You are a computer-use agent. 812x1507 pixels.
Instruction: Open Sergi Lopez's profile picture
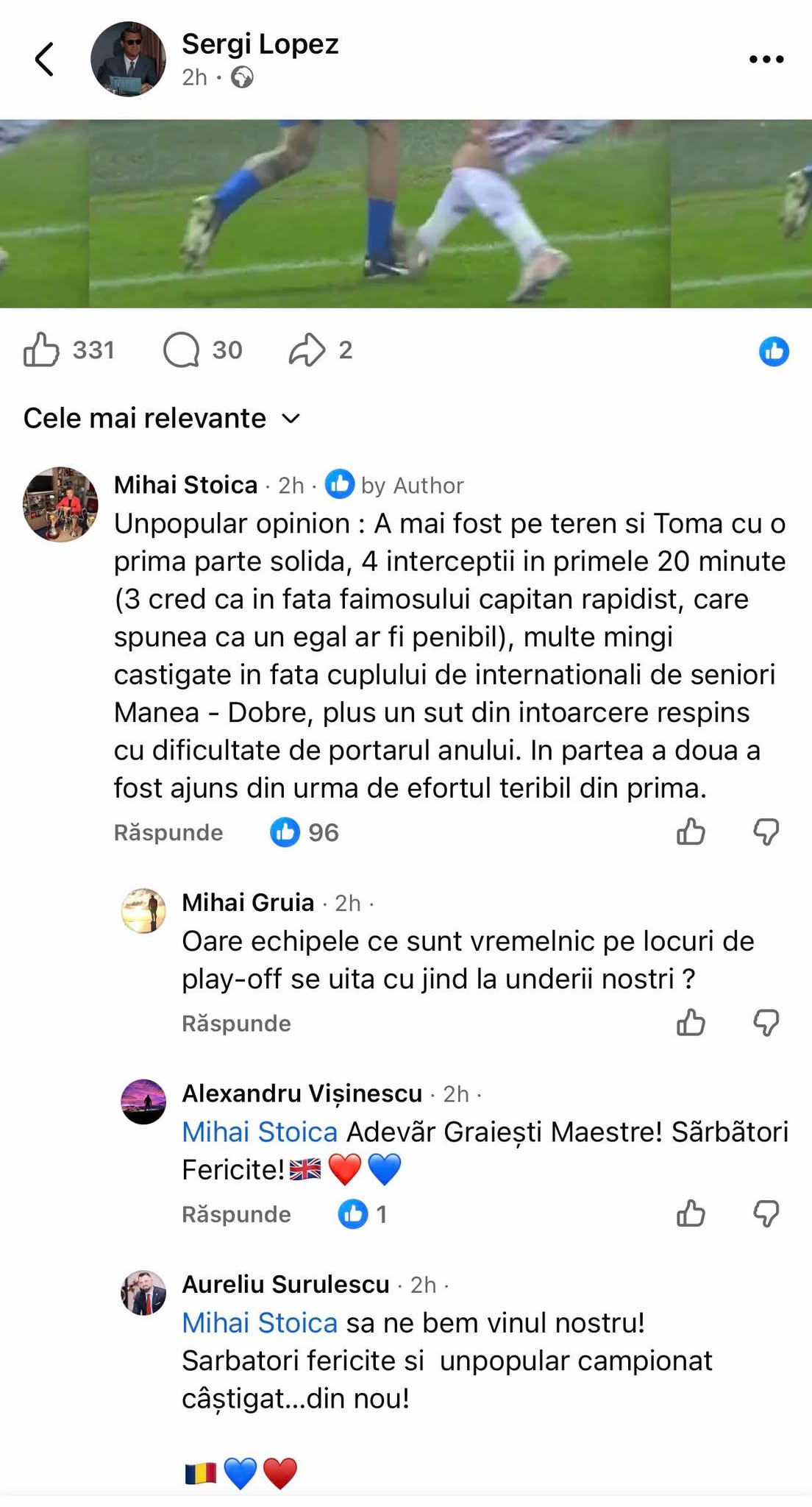(128, 59)
